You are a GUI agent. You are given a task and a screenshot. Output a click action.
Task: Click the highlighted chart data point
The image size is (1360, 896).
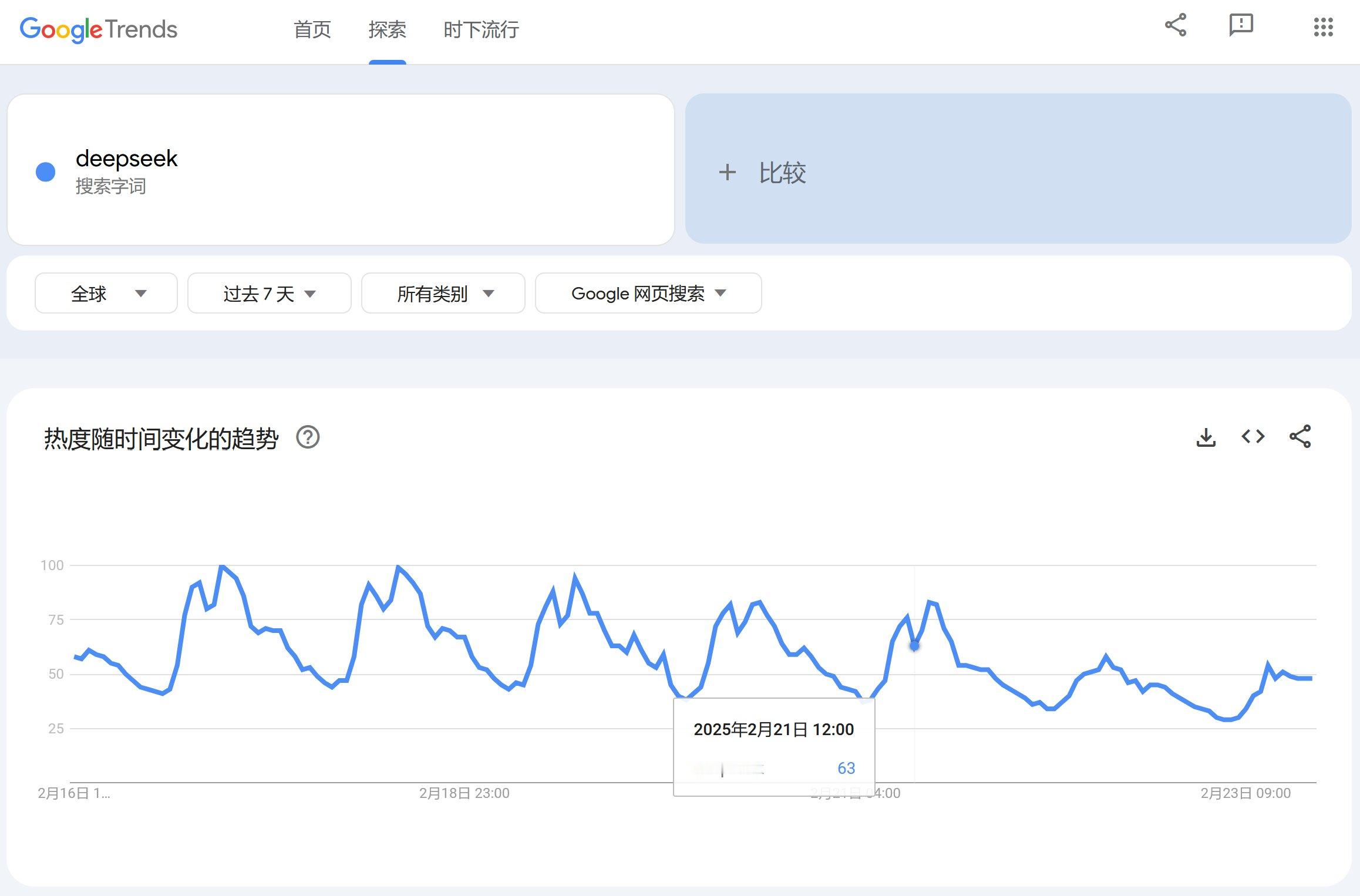coord(914,646)
